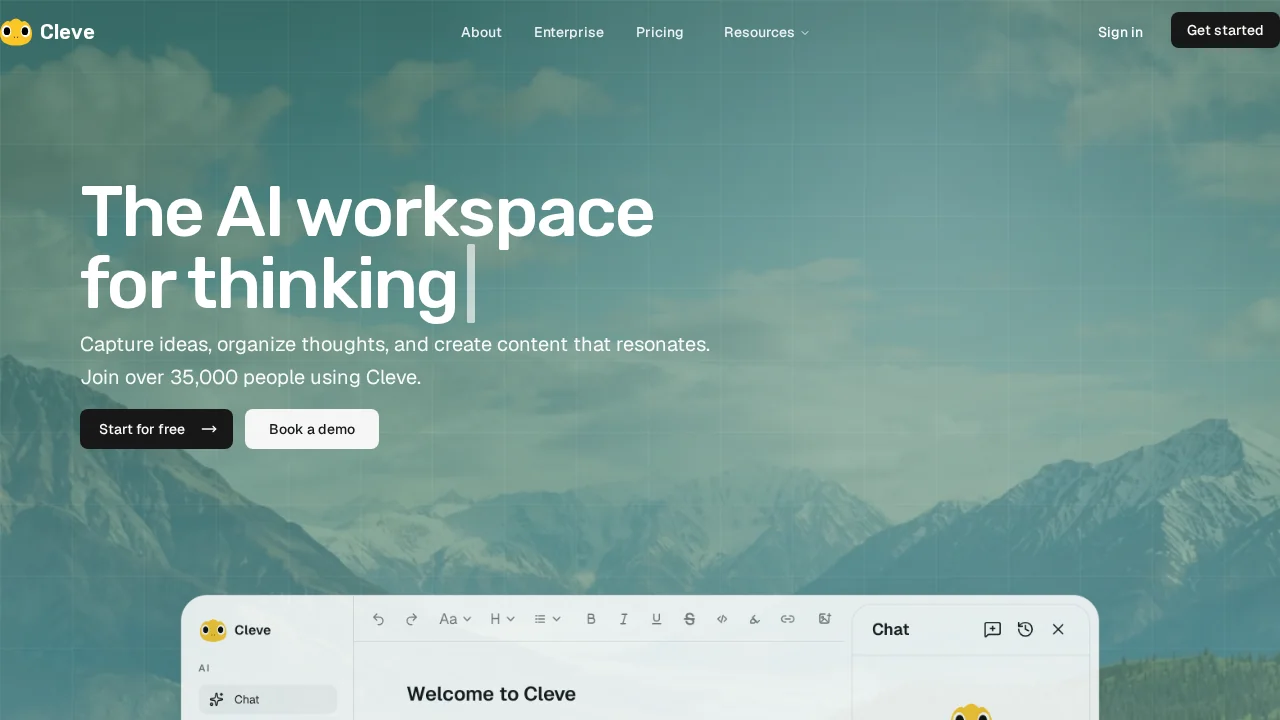This screenshot has height=720, width=1280.
Task: Expand the Resources dropdown in navigation
Action: click(x=766, y=32)
